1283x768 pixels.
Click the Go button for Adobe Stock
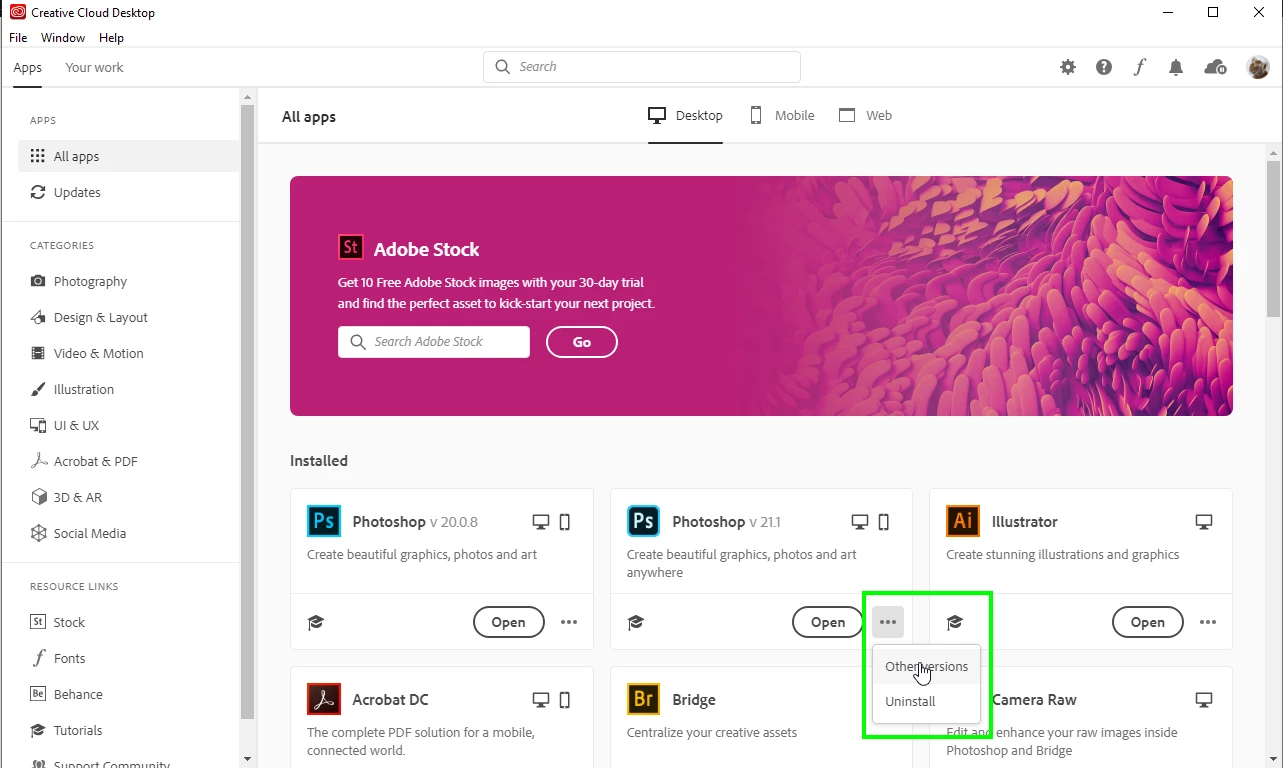click(x=581, y=342)
